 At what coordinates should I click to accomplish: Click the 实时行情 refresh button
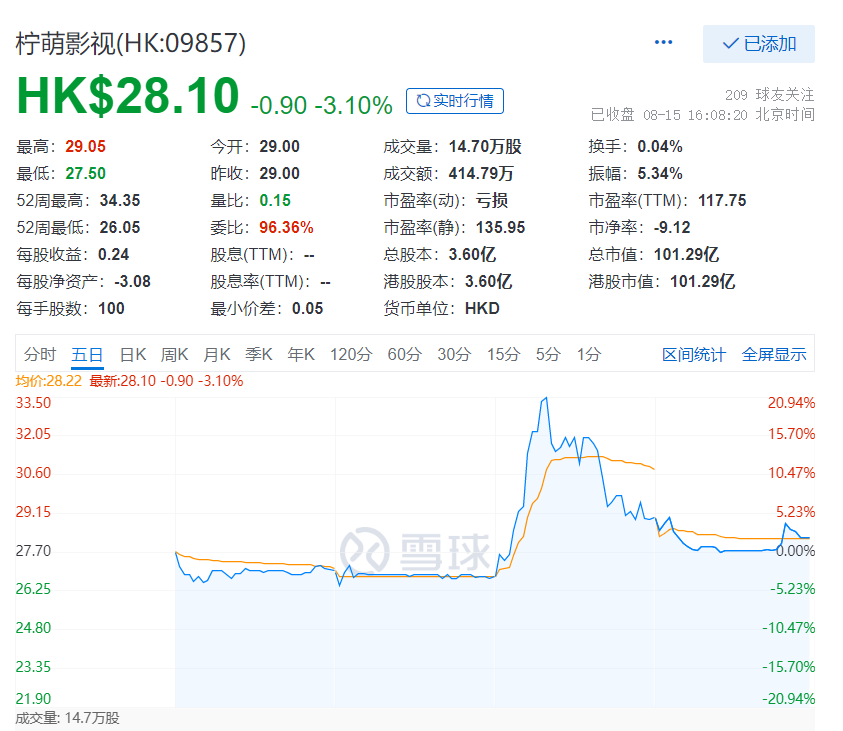(x=455, y=101)
